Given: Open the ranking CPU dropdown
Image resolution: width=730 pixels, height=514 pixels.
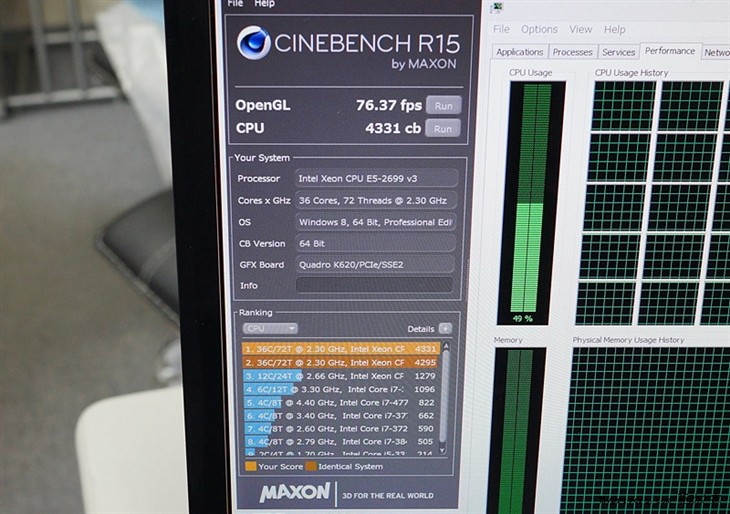Looking at the screenshot, I should pyautogui.click(x=270, y=328).
